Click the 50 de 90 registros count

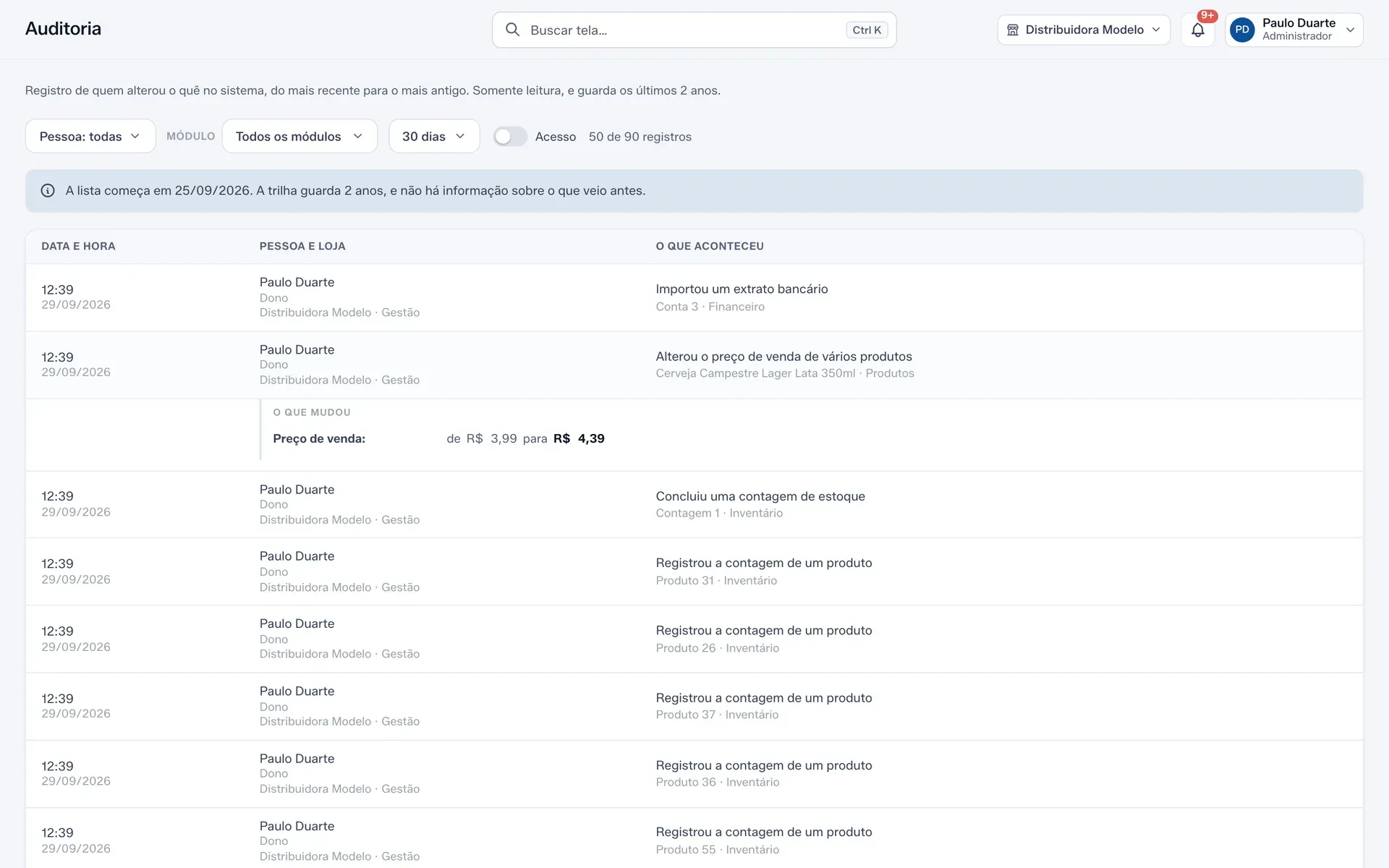tap(640, 137)
